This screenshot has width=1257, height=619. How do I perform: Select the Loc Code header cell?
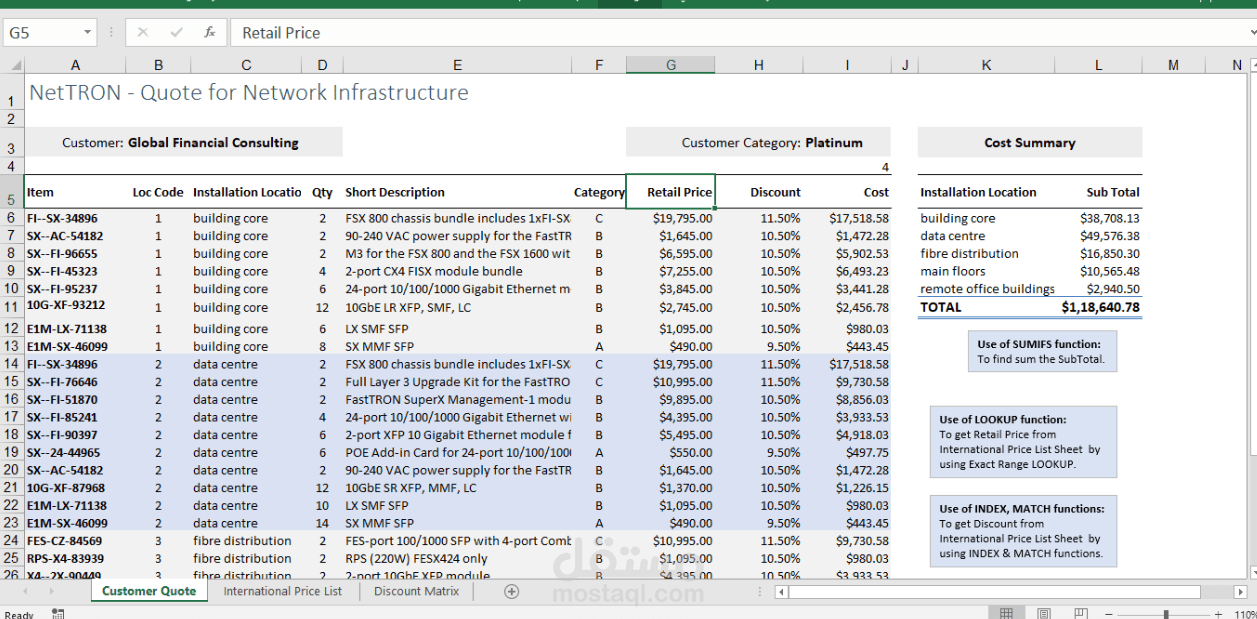click(158, 192)
